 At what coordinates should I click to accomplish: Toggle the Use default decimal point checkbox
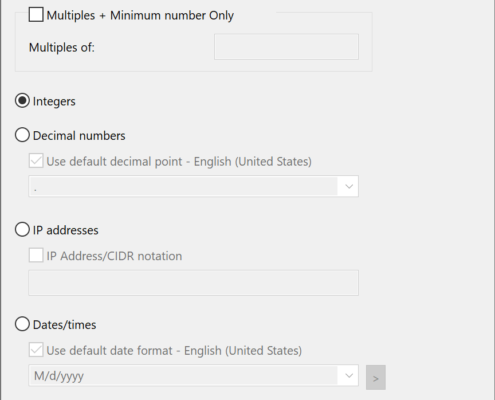[36, 161]
